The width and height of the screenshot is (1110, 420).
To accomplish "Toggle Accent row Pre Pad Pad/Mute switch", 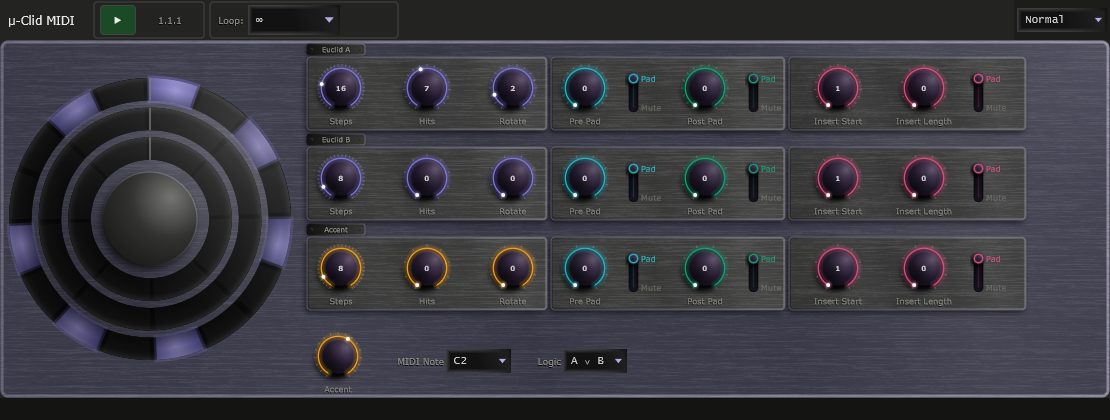I will [x=633, y=273].
